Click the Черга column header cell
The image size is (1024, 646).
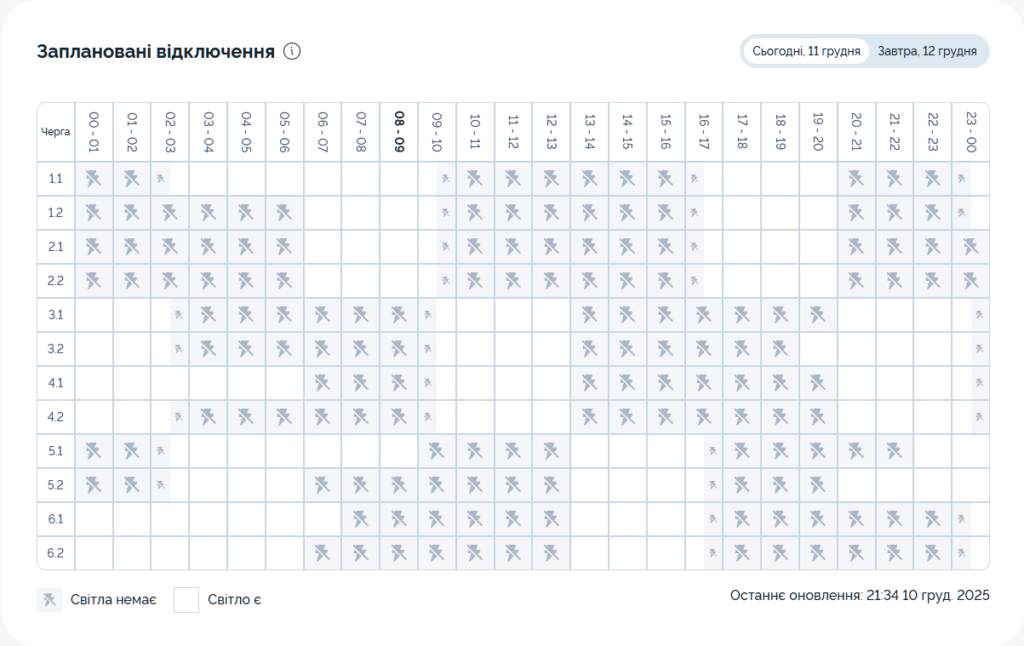56,131
